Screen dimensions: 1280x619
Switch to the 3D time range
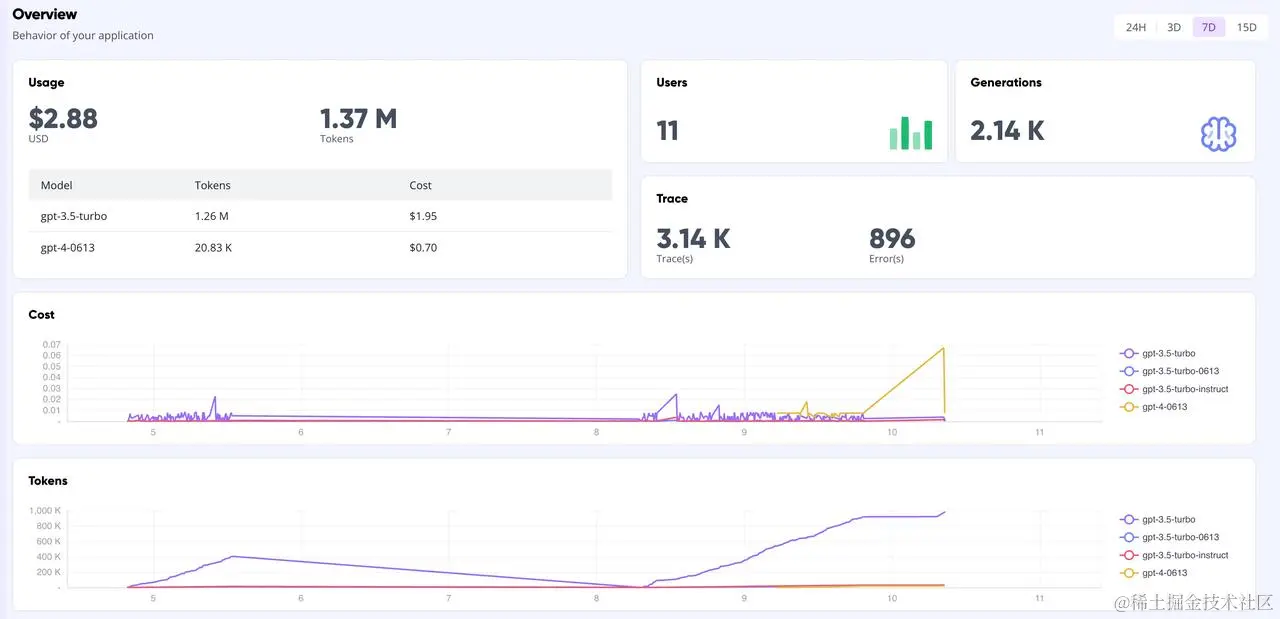pyautogui.click(x=1173, y=27)
